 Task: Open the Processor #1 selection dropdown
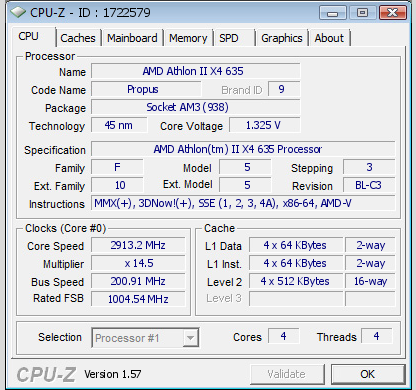point(145,338)
